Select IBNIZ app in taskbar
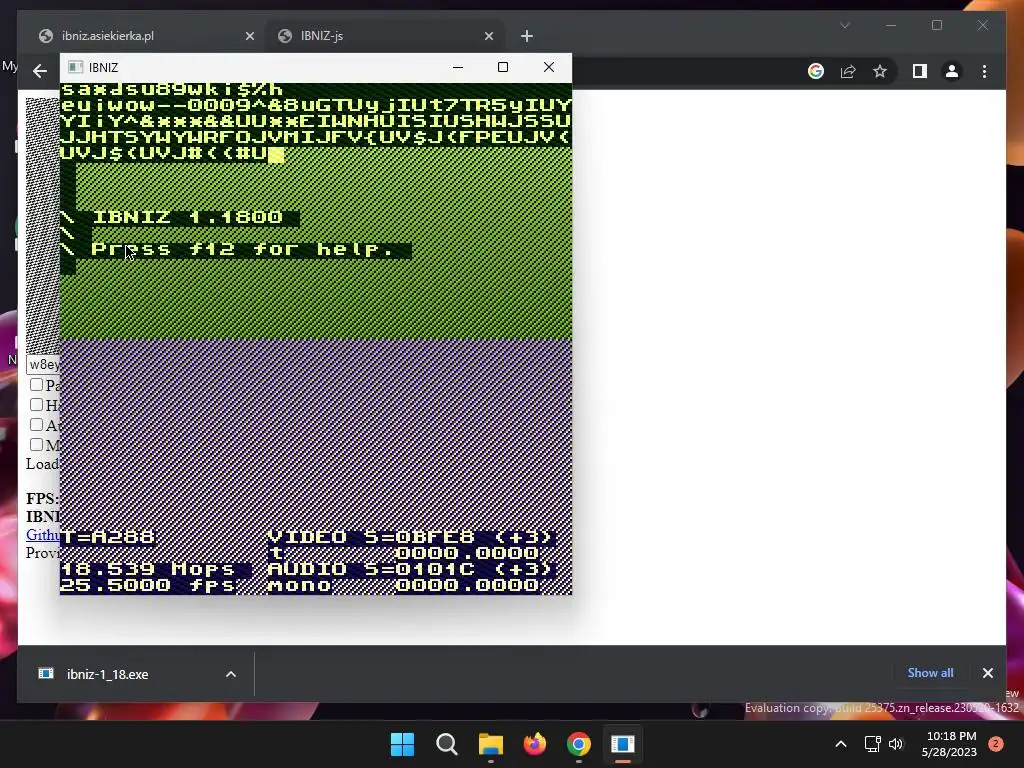The width and height of the screenshot is (1024, 768). pos(623,744)
